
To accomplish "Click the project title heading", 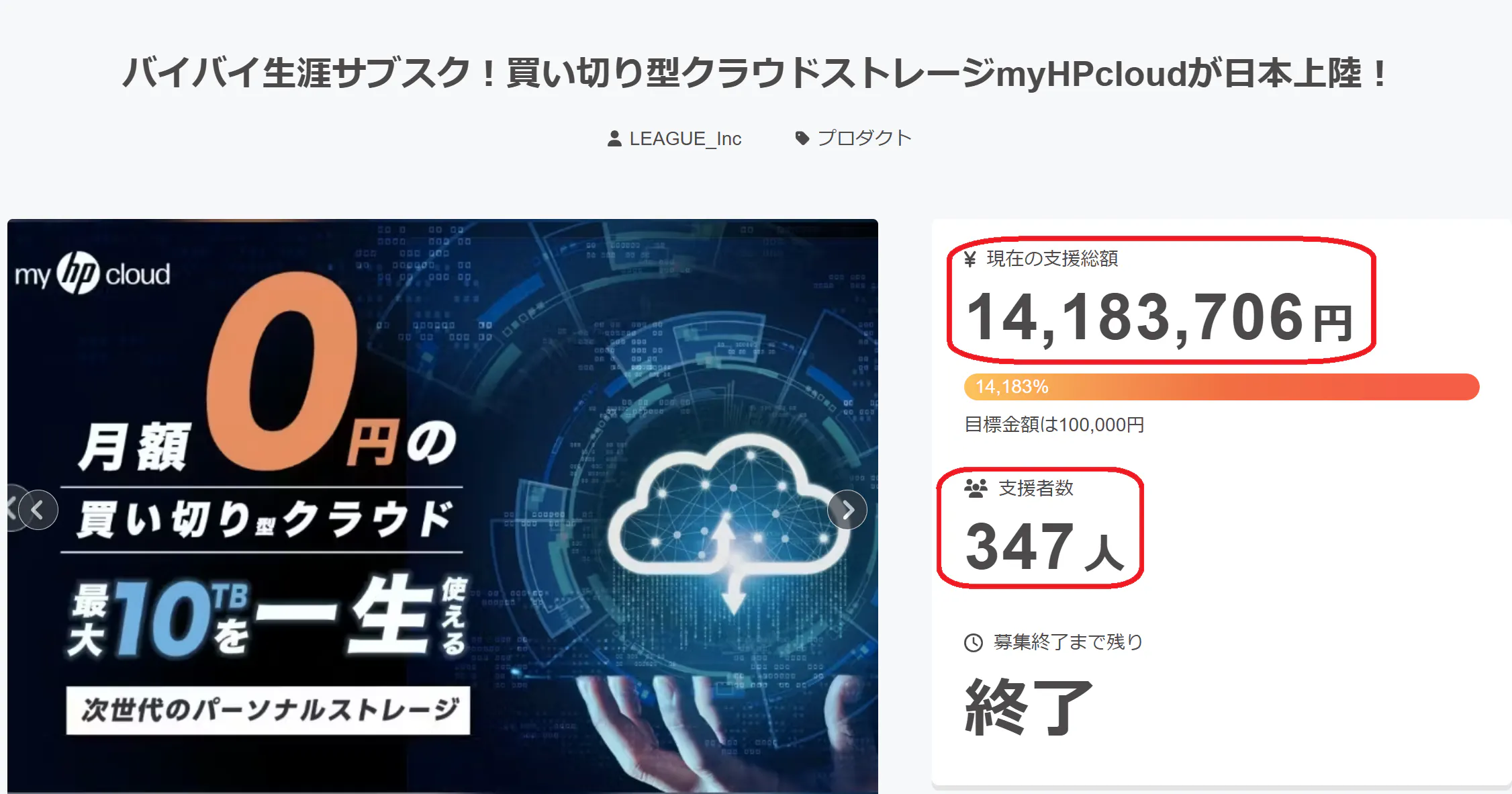I will click(x=755, y=73).
